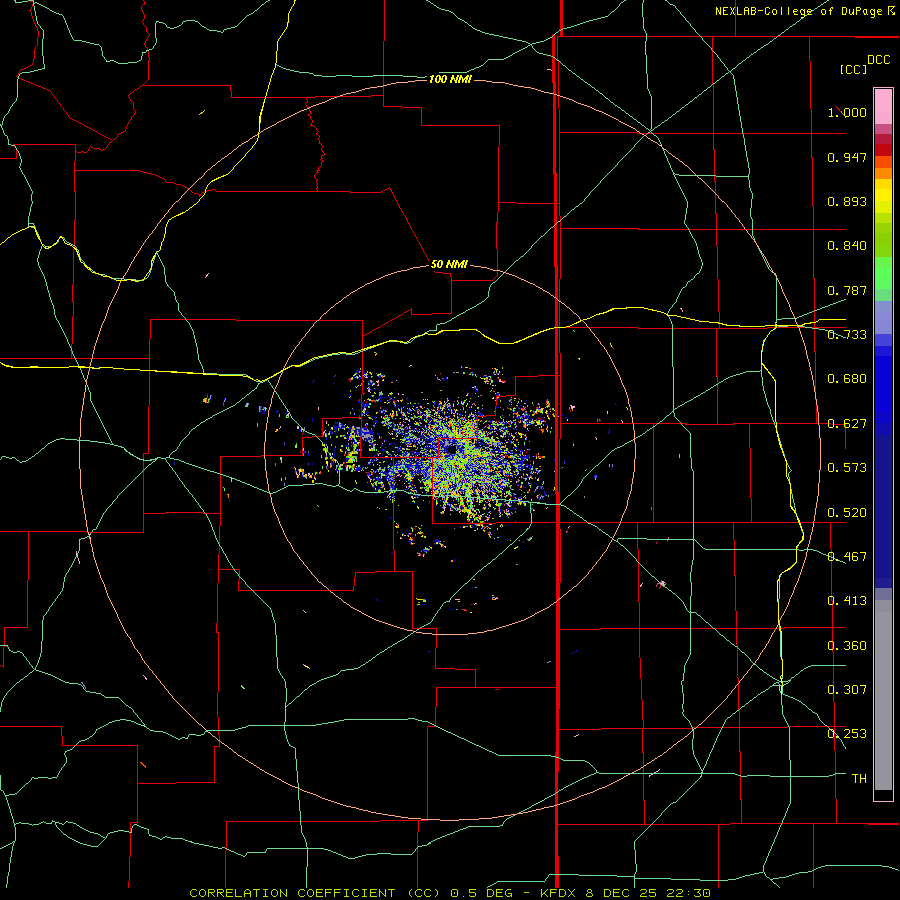This screenshot has width=900, height=900.
Task: Click the 0.413 scale value
Action: [847, 601]
